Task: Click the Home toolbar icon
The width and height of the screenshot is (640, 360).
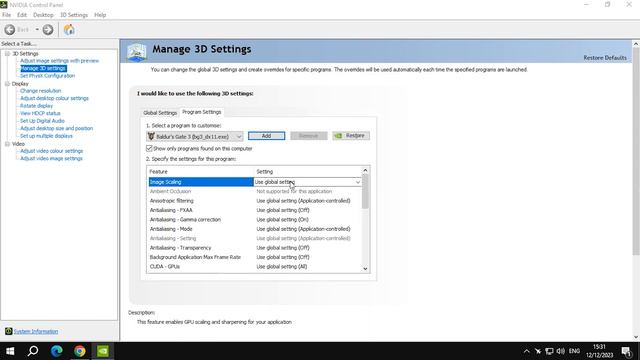Action: 69,30
